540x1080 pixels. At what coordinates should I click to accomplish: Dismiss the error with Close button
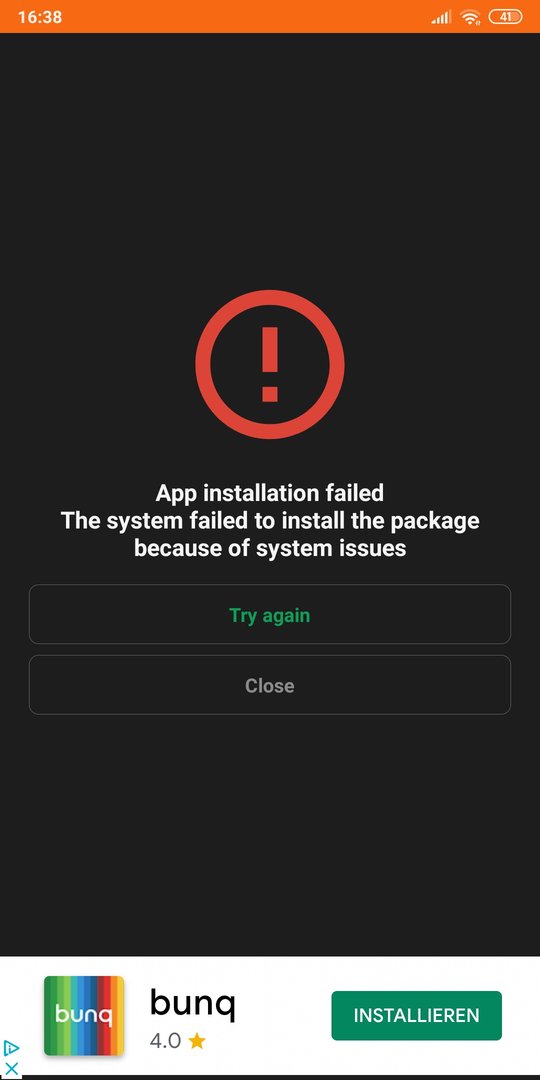point(270,685)
